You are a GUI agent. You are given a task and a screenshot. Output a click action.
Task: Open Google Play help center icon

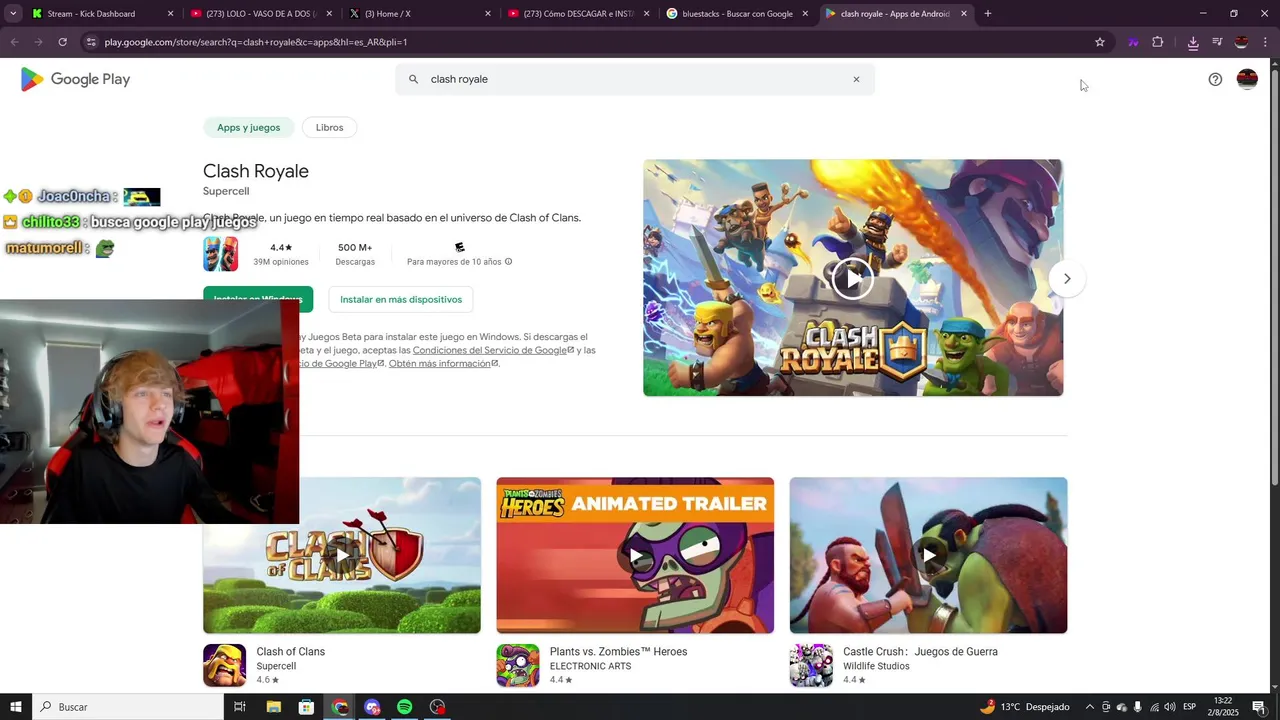pos(1215,79)
